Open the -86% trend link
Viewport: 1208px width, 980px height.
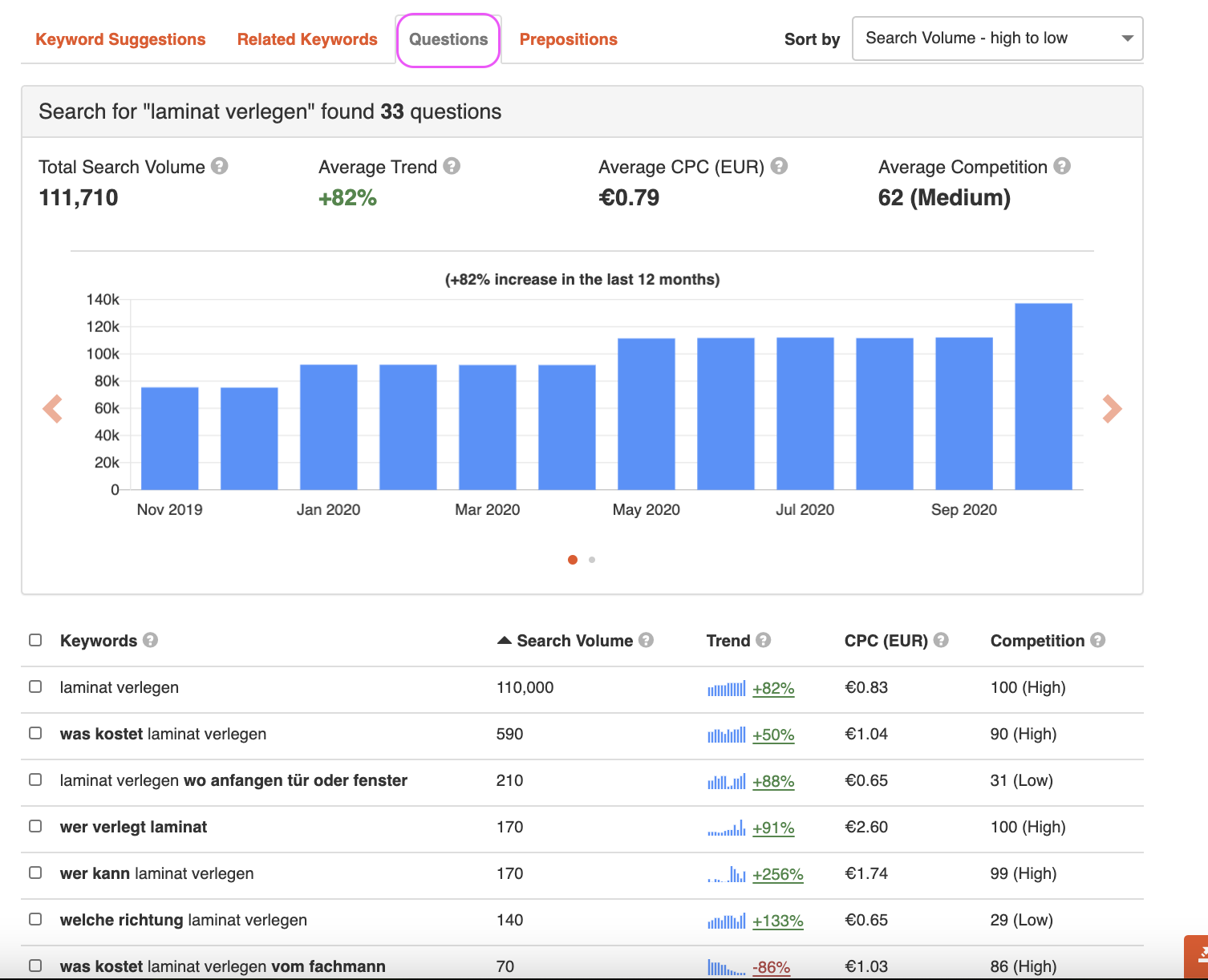[772, 967]
